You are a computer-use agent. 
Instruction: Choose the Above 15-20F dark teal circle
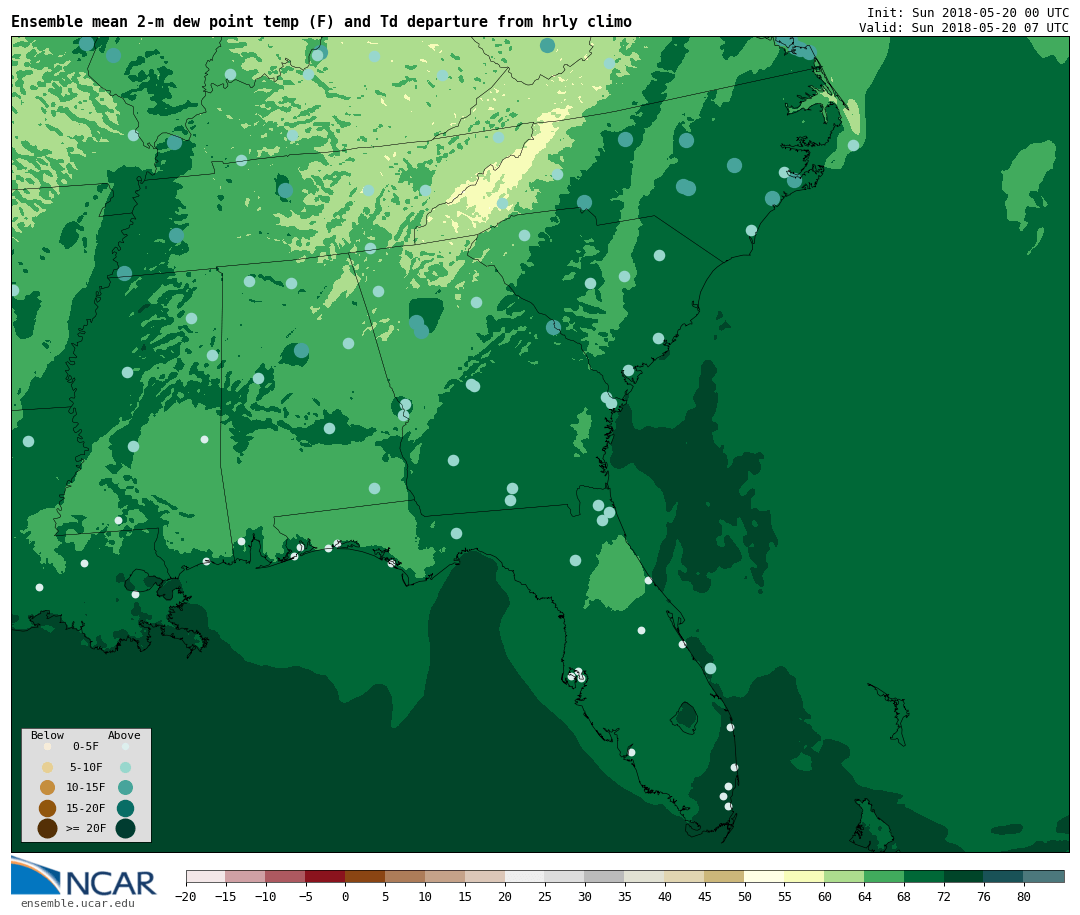coord(125,808)
